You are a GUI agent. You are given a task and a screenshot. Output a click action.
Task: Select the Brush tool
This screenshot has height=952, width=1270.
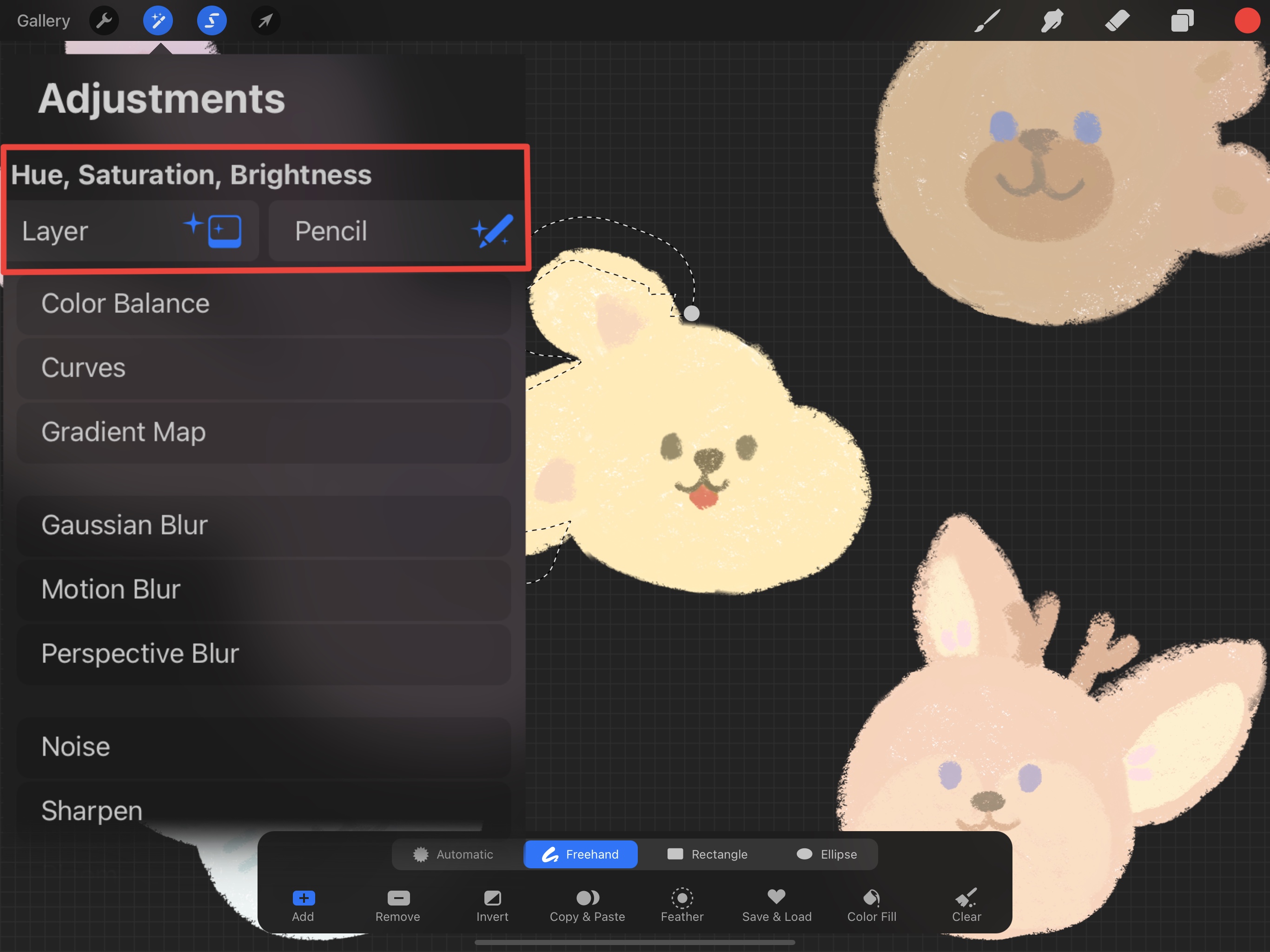tap(987, 20)
